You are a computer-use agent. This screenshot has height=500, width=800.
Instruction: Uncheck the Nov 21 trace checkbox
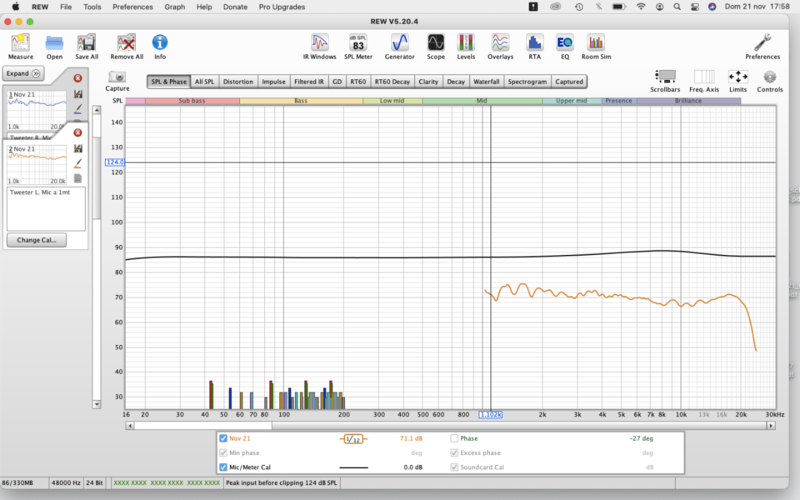coord(223,438)
